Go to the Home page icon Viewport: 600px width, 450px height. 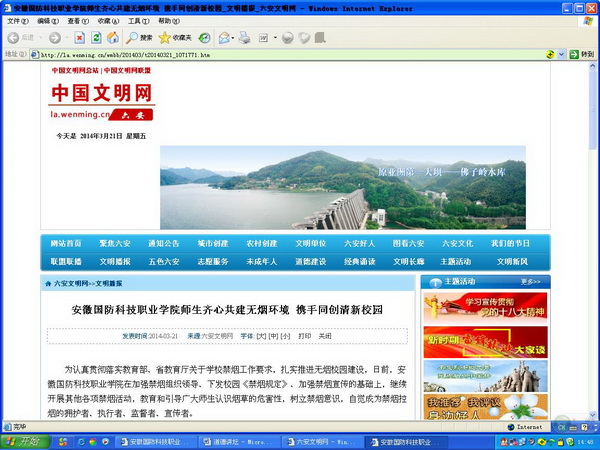(111, 38)
